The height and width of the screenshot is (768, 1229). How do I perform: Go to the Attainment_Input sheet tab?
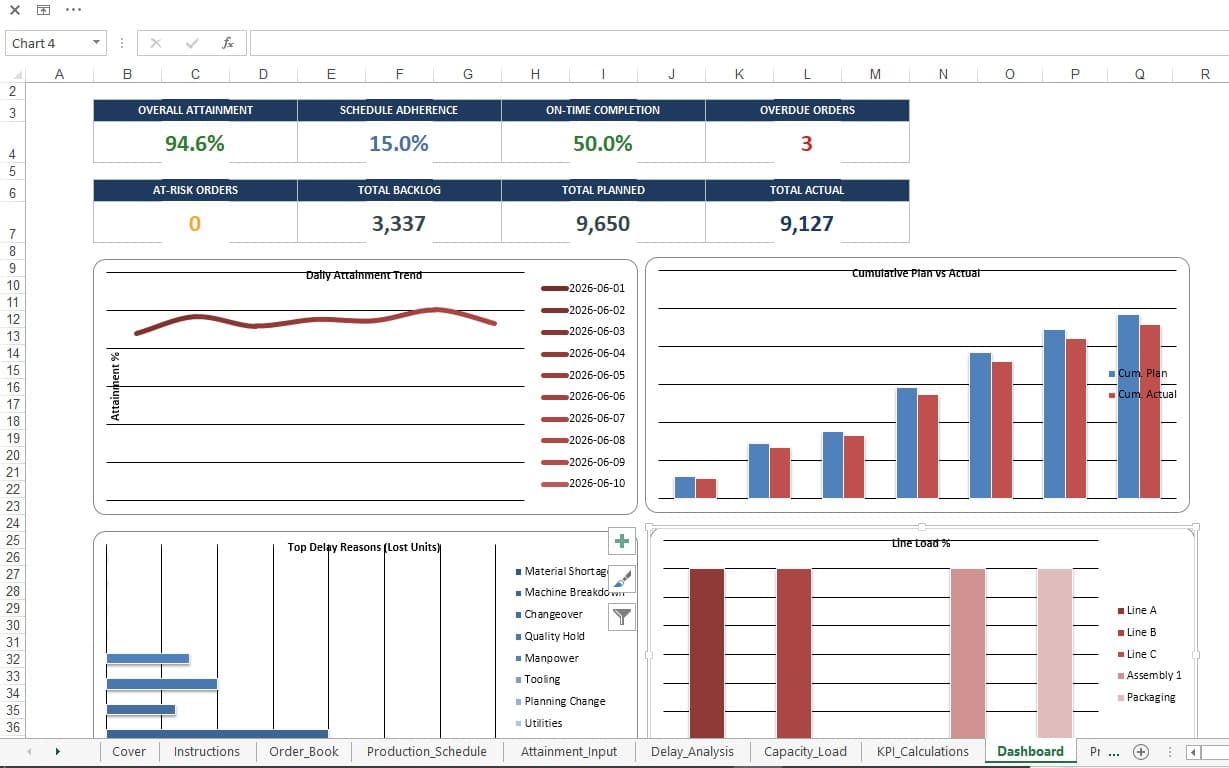coord(569,752)
